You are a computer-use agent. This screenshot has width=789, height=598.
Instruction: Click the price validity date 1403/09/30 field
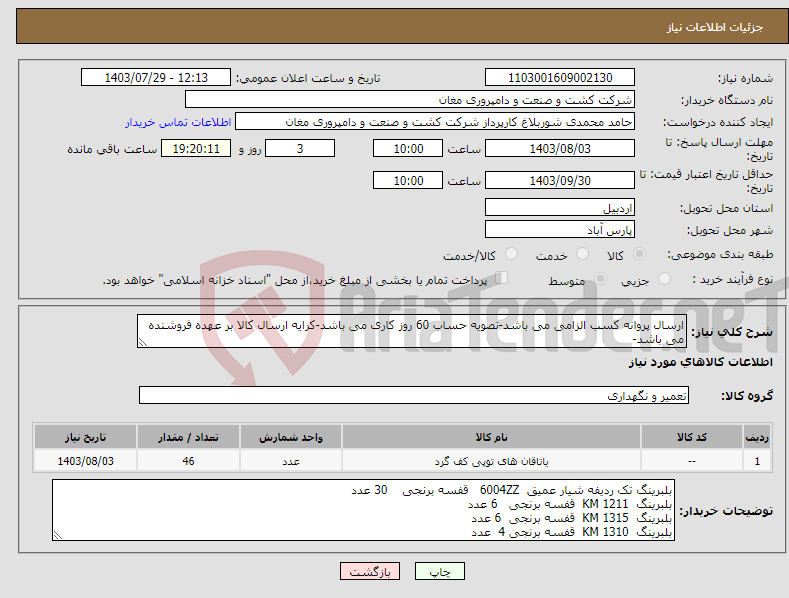560,180
